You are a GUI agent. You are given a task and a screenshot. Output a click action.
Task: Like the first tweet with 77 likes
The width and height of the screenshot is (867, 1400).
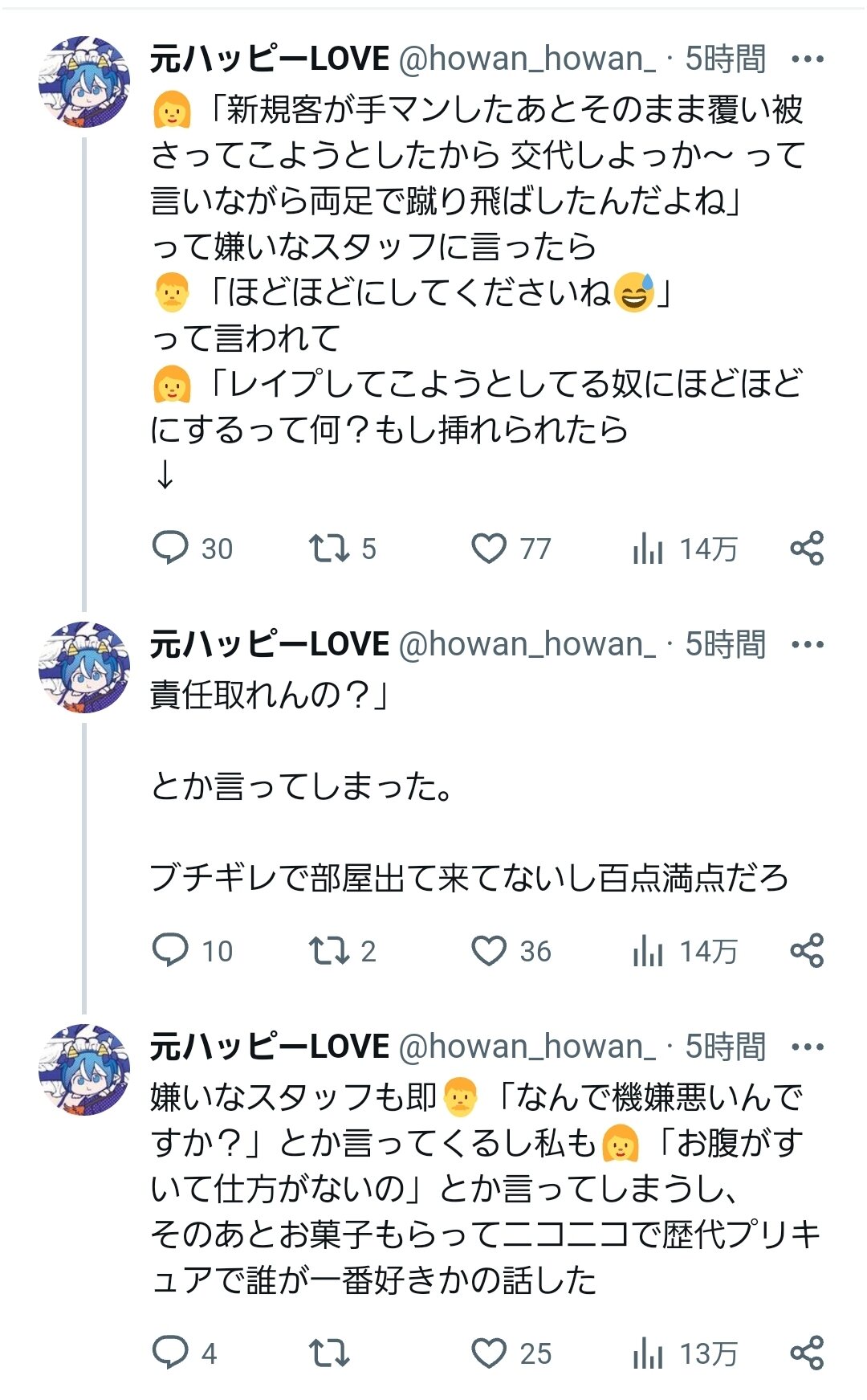tap(488, 549)
